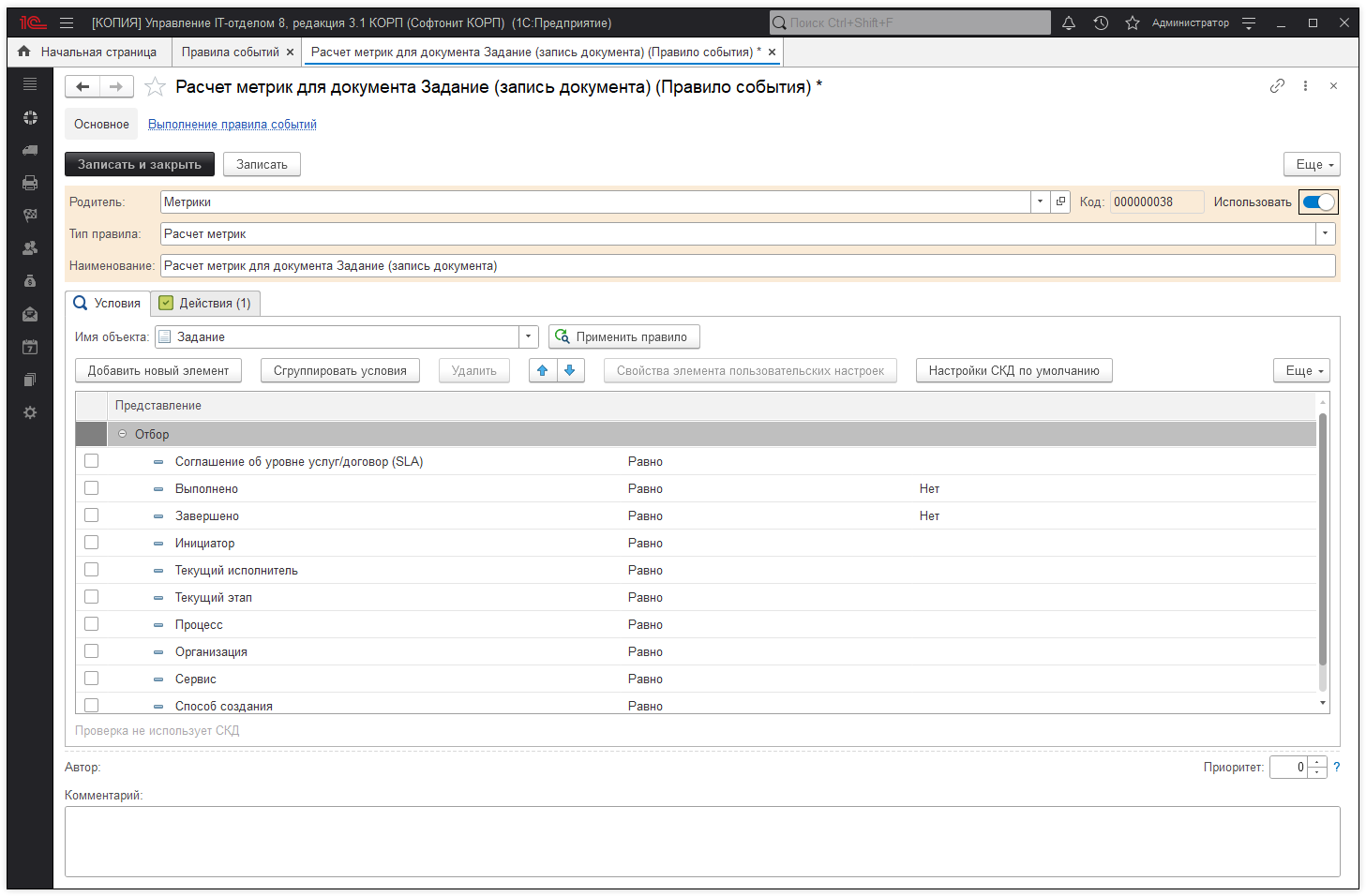This screenshot has height=896, width=1366.
Task: Open the Имя объекта dropdown list
Action: click(529, 337)
